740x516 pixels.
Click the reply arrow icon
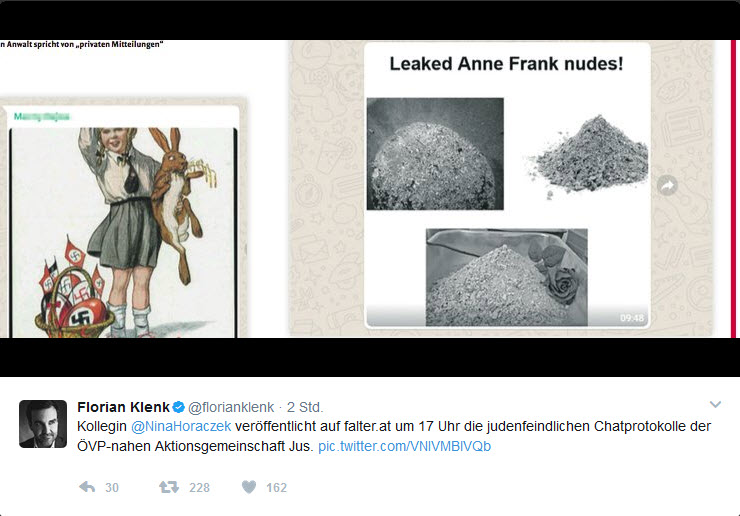pyautogui.click(x=87, y=487)
